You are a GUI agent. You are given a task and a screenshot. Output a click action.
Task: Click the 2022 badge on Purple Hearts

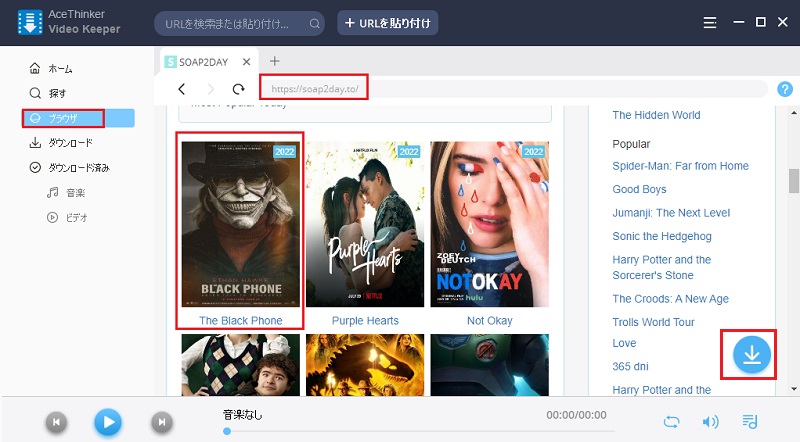click(x=409, y=152)
